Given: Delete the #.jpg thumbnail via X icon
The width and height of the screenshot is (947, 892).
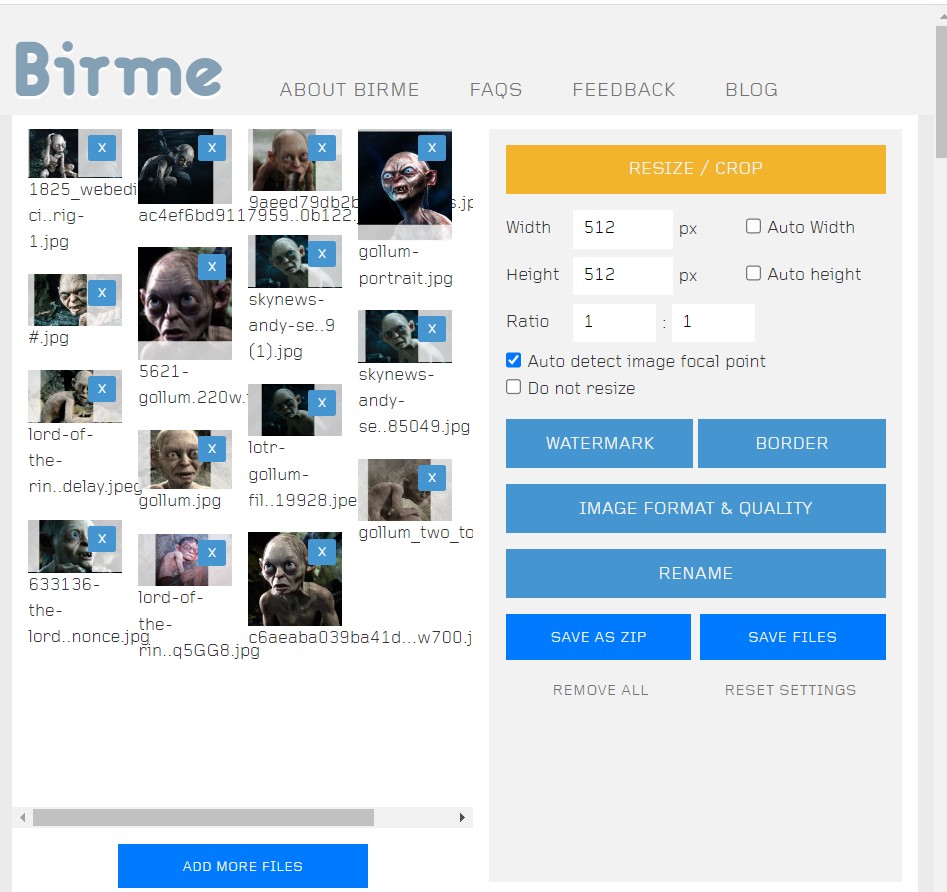Looking at the screenshot, I should 102,292.
